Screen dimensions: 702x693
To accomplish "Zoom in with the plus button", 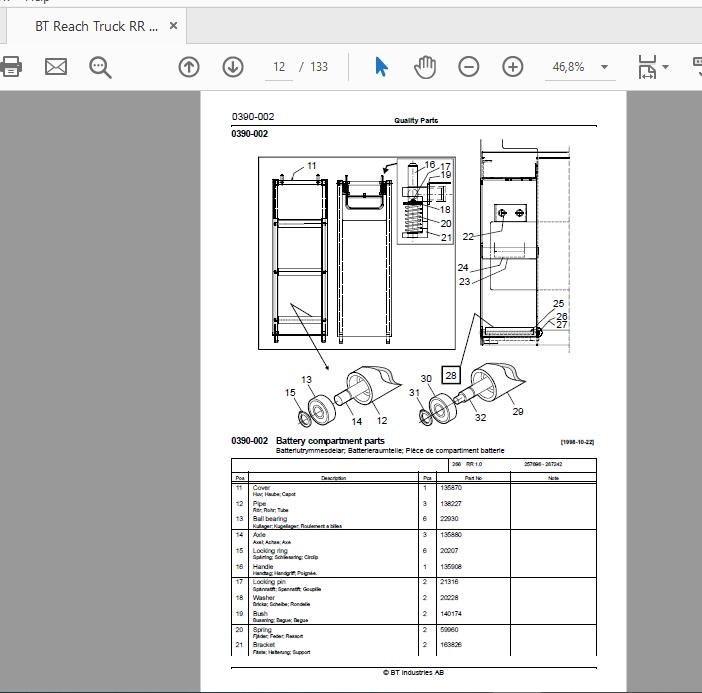I will (x=513, y=67).
